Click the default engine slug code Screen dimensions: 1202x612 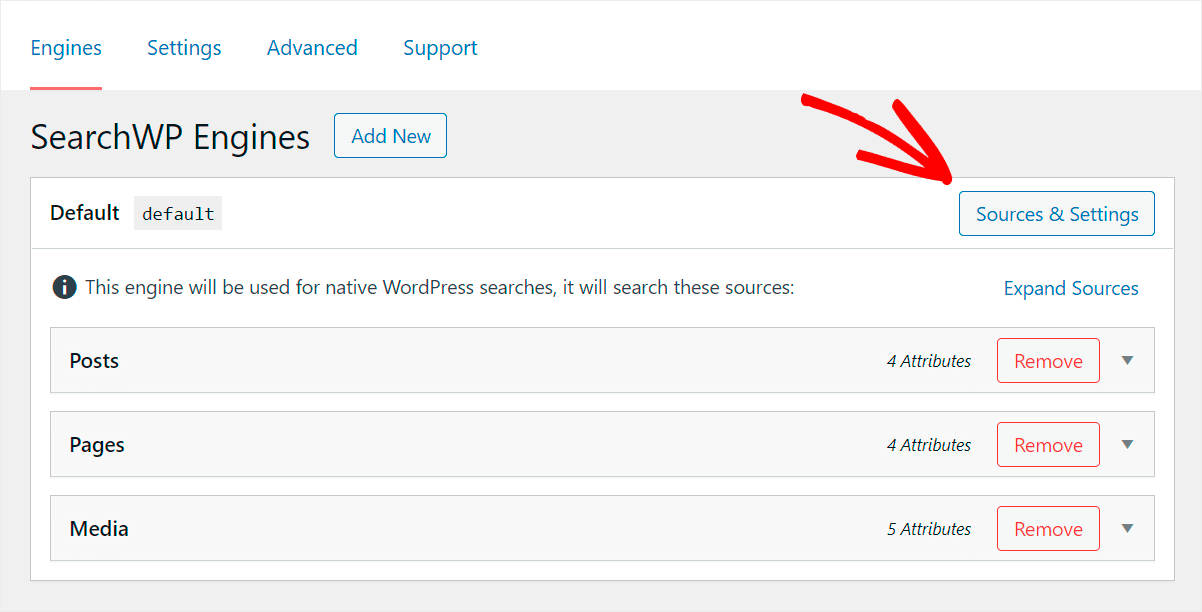tap(178, 214)
